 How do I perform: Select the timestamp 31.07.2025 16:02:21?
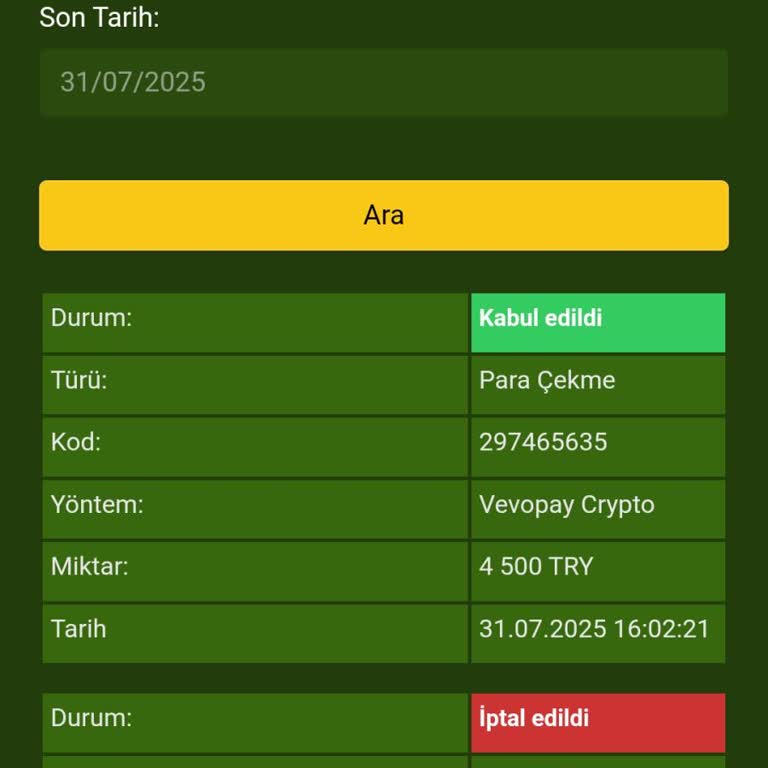click(594, 629)
